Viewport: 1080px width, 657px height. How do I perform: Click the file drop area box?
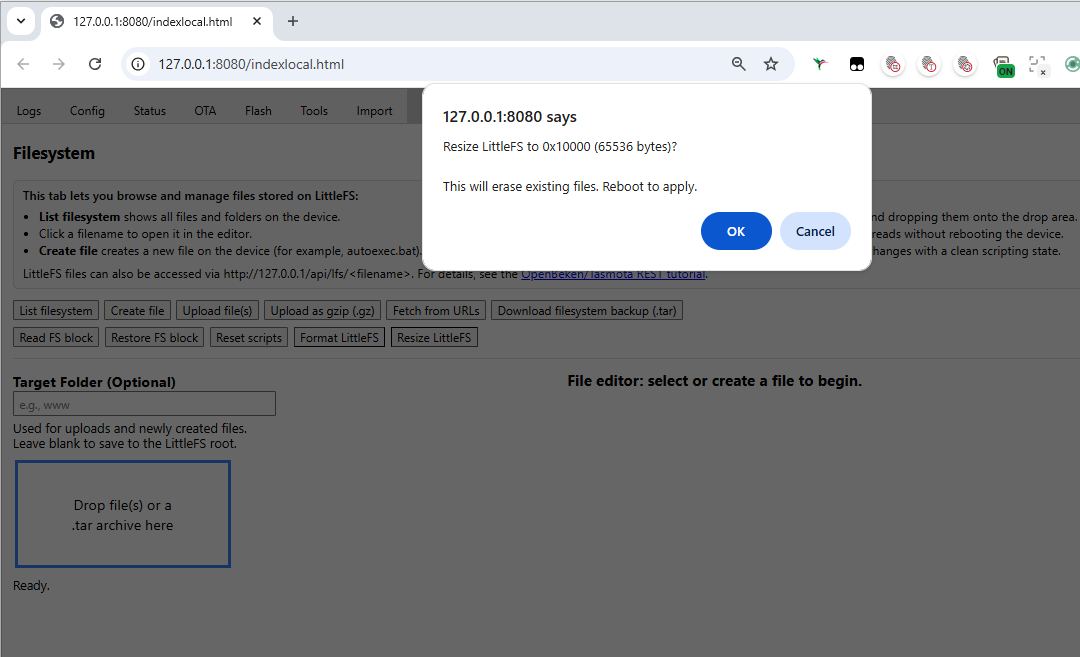click(x=123, y=514)
